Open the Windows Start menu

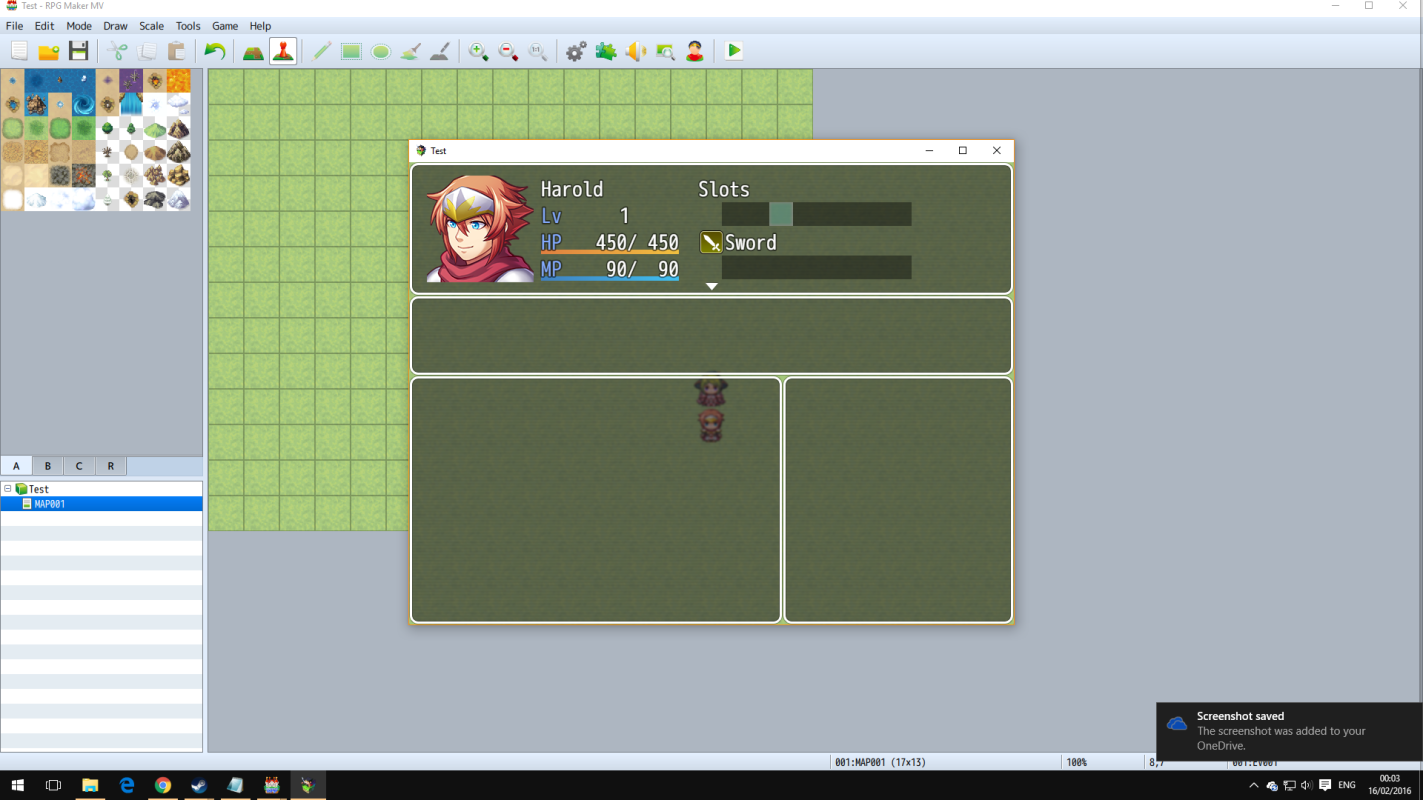[x=17, y=786]
